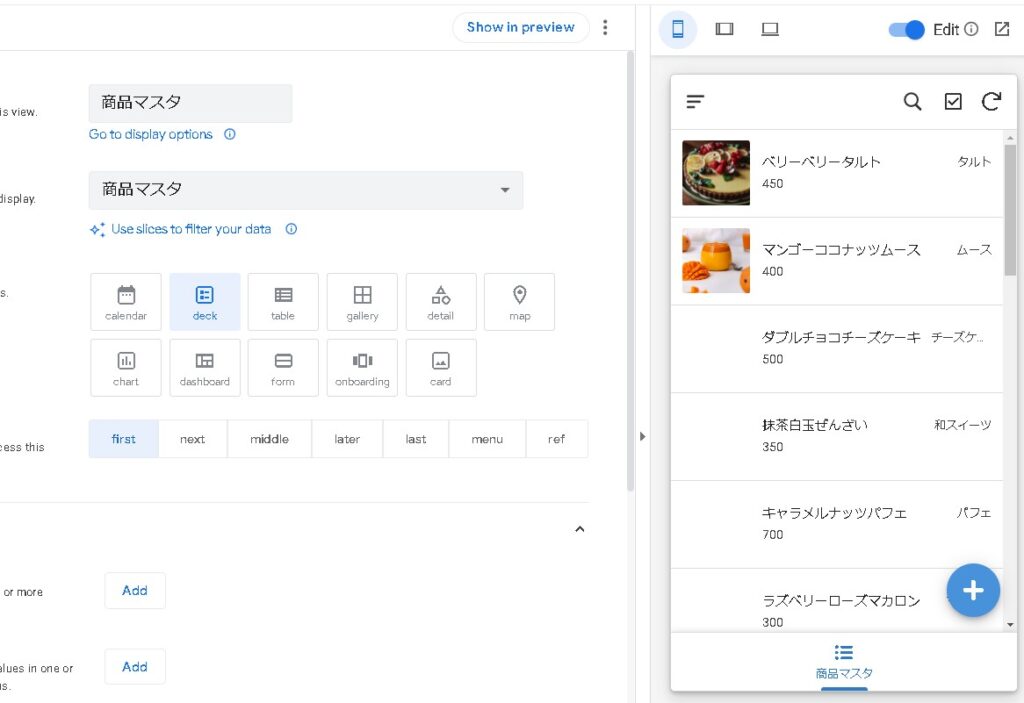Click the Show in preview button

(x=520, y=27)
